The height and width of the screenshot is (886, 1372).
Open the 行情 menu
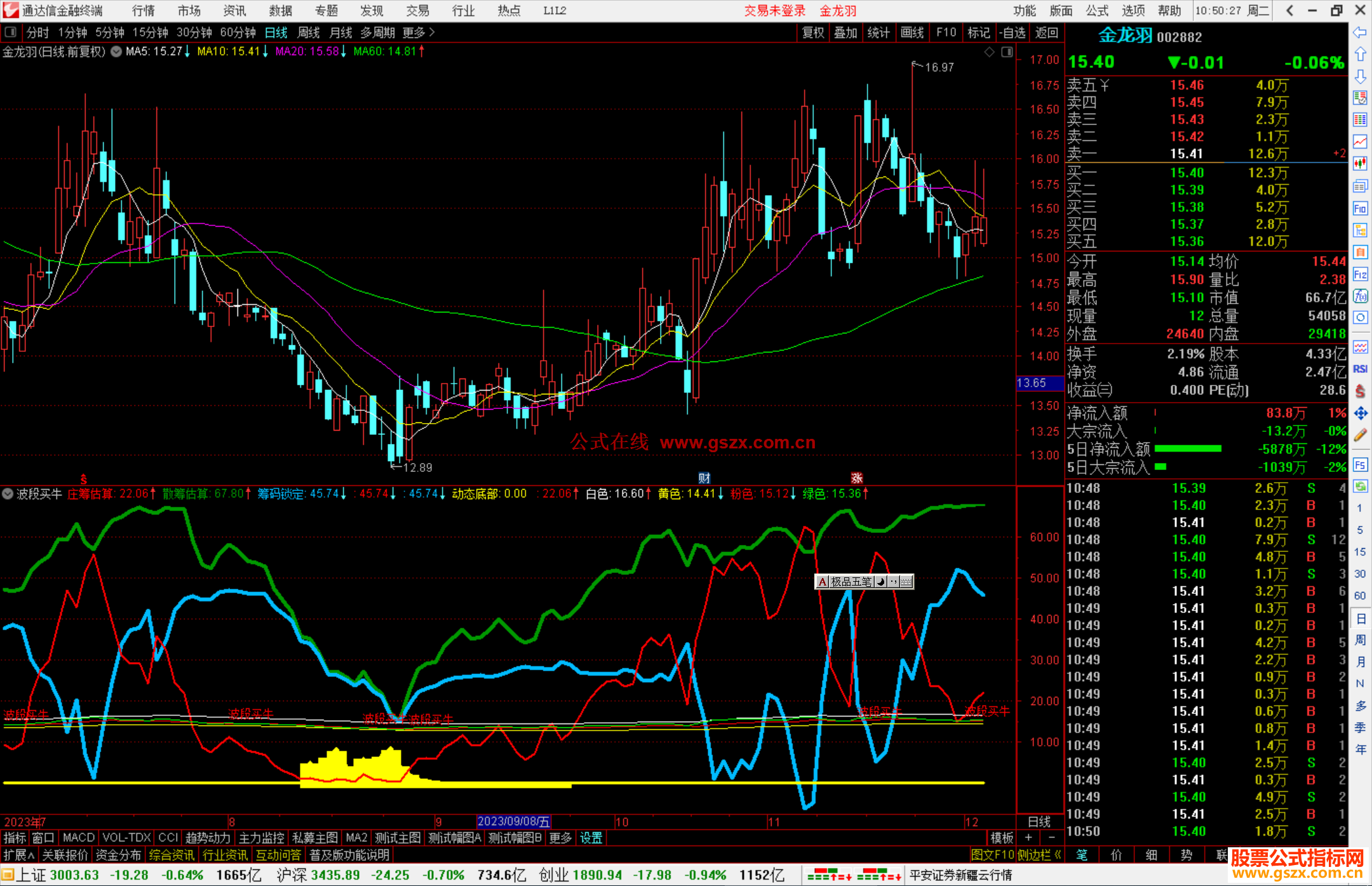tap(143, 11)
